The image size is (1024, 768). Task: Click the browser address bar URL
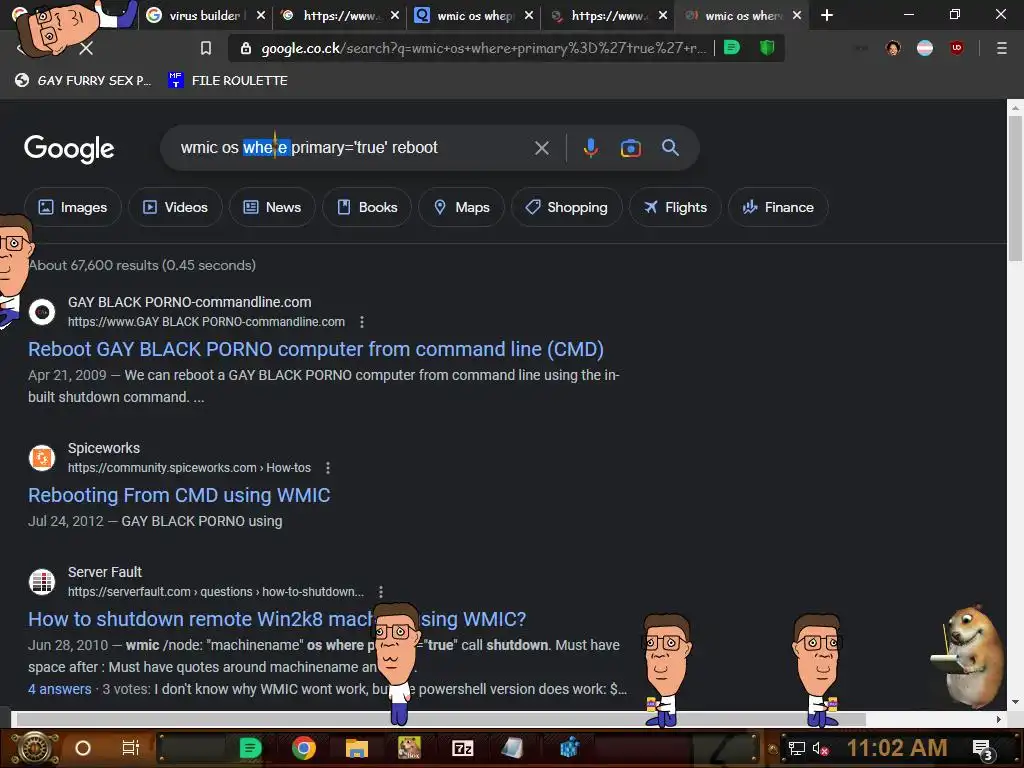[483, 48]
